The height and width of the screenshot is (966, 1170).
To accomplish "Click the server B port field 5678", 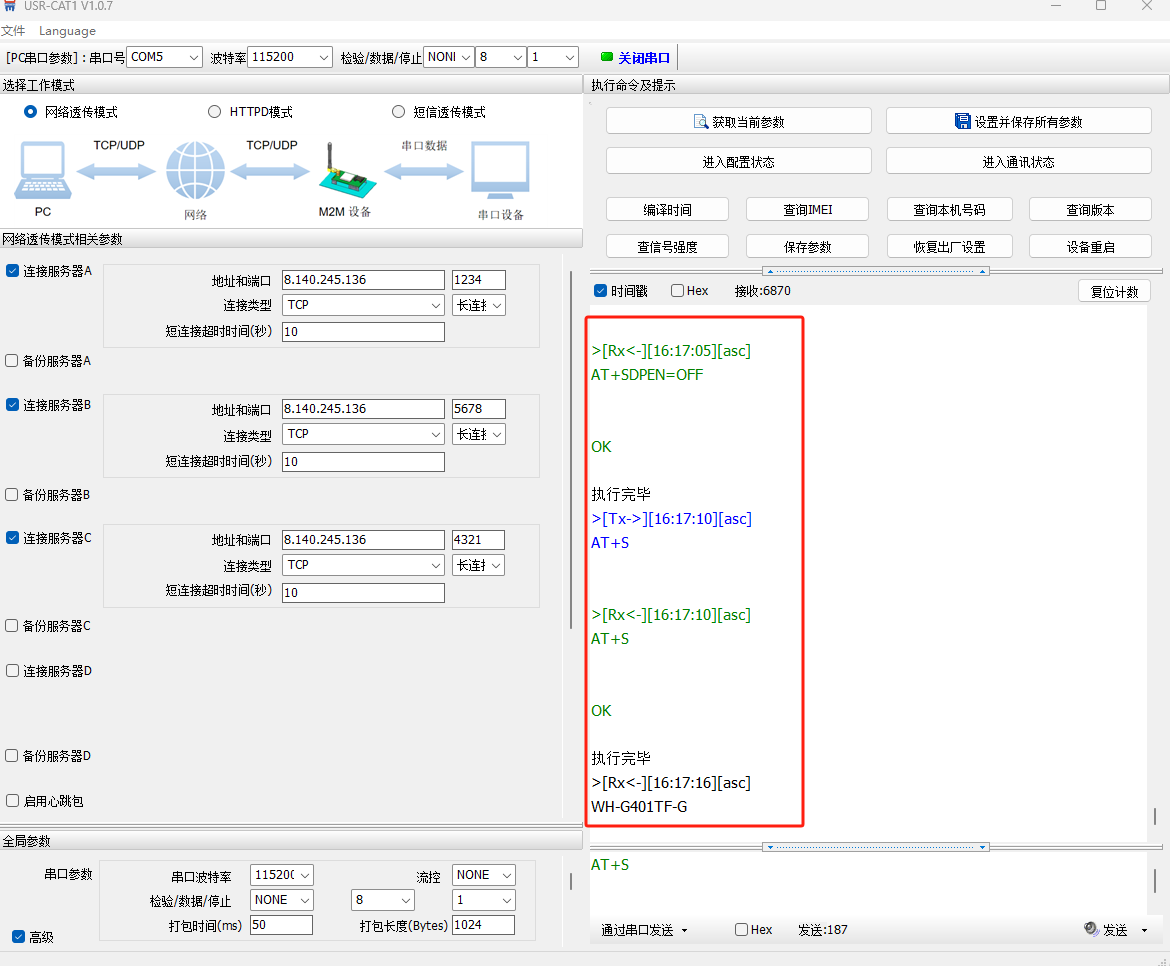I will click(478, 409).
